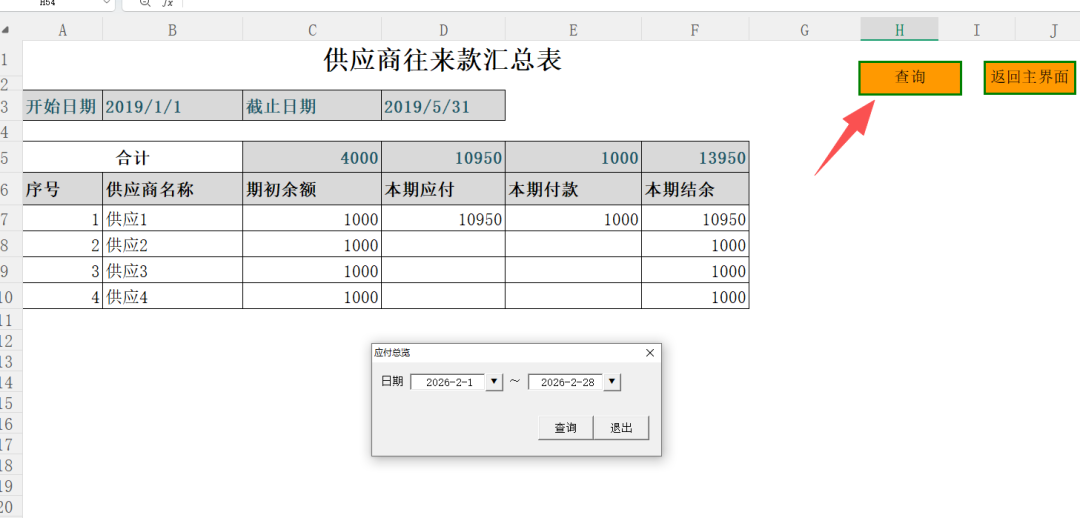The height and width of the screenshot is (518, 1080).
Task: Open the start date dropdown in dialog
Action: click(x=494, y=382)
